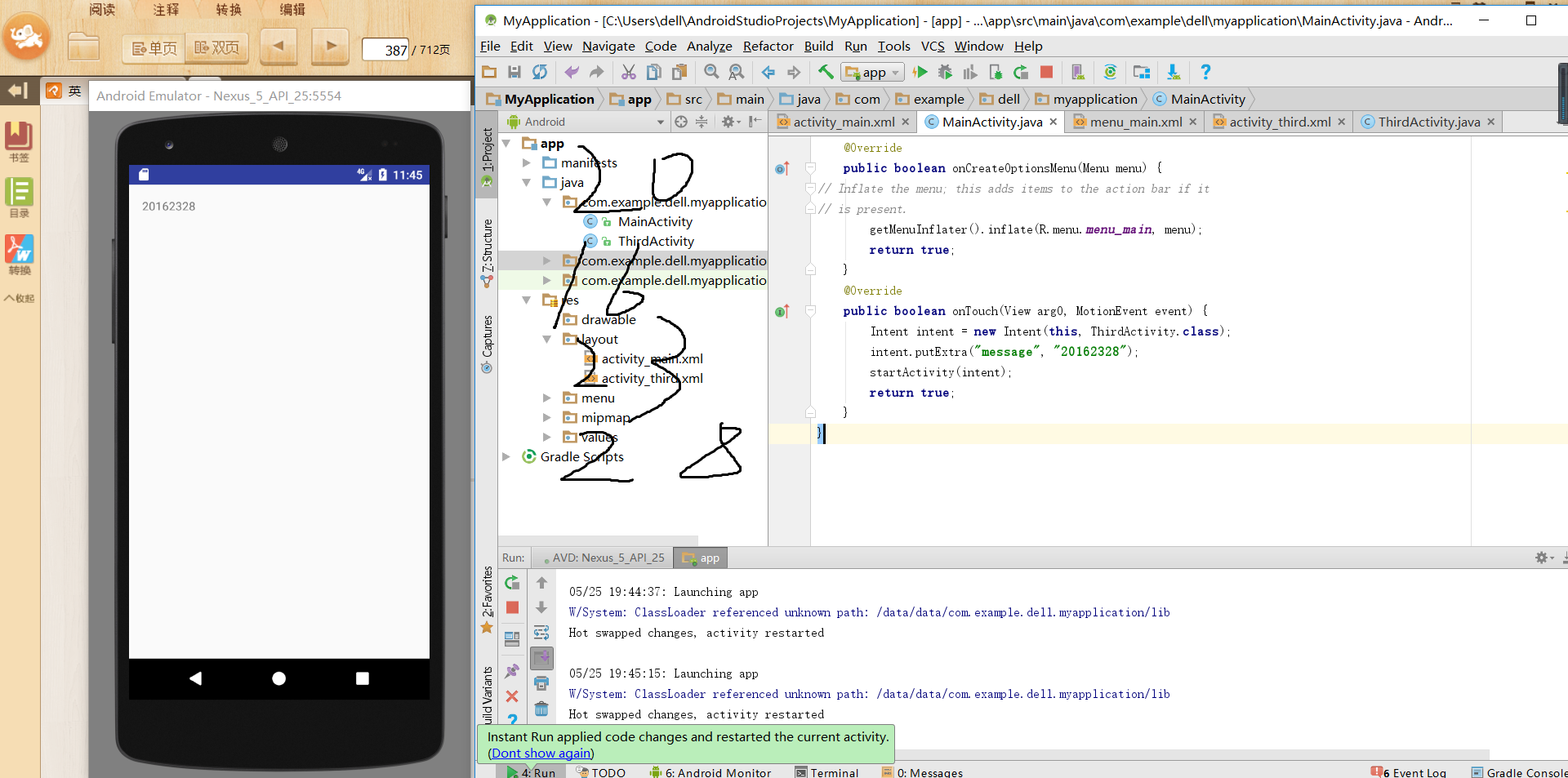Click the navigate Back arrow icon
The image size is (1568, 778).
768,72
